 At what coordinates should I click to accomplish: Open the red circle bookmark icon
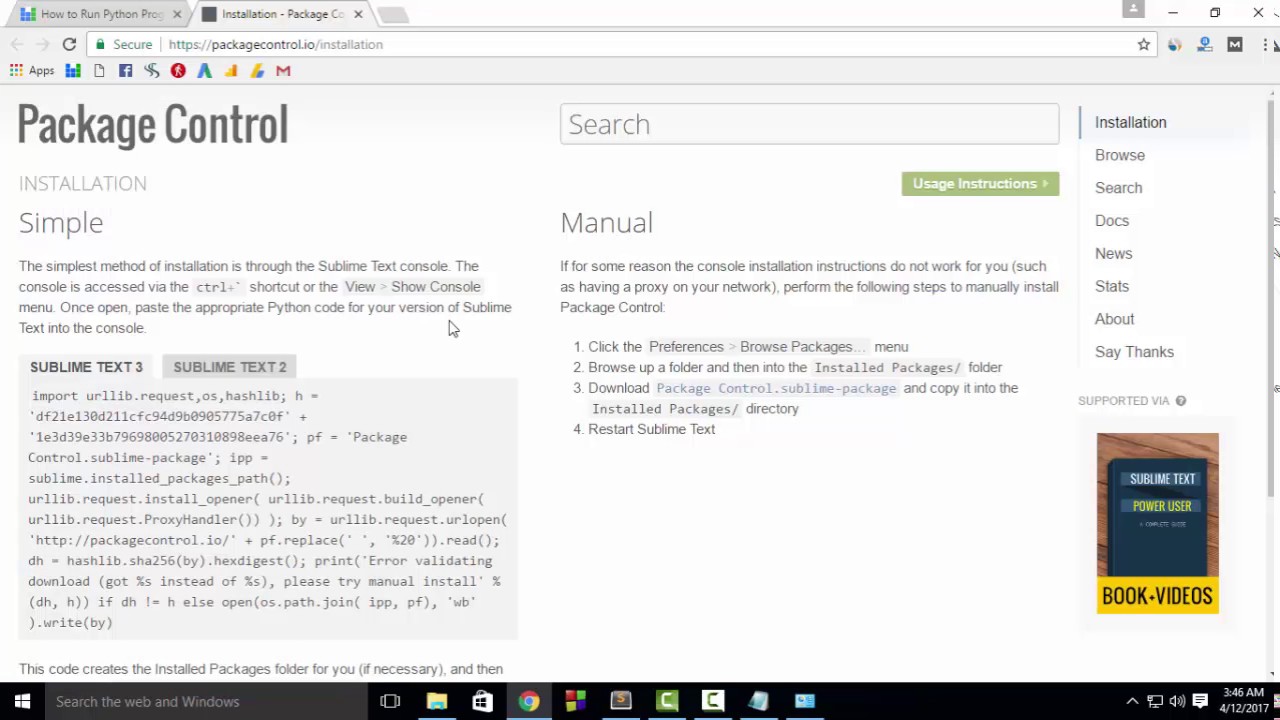click(x=178, y=71)
